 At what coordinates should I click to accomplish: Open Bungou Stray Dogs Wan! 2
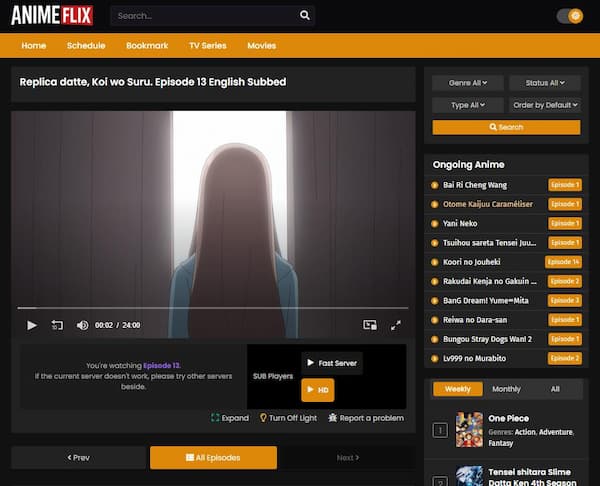488,339
